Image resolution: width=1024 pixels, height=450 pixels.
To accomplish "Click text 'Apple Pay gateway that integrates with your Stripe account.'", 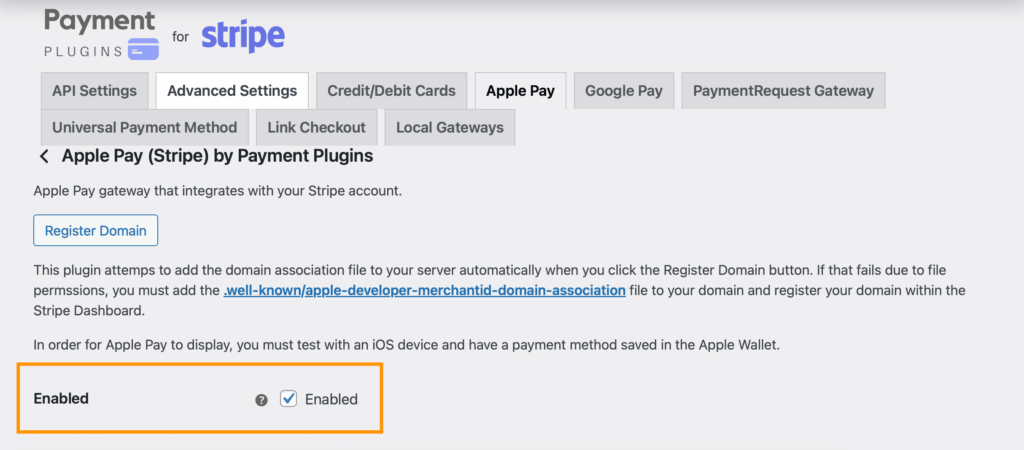I will click(x=217, y=192).
